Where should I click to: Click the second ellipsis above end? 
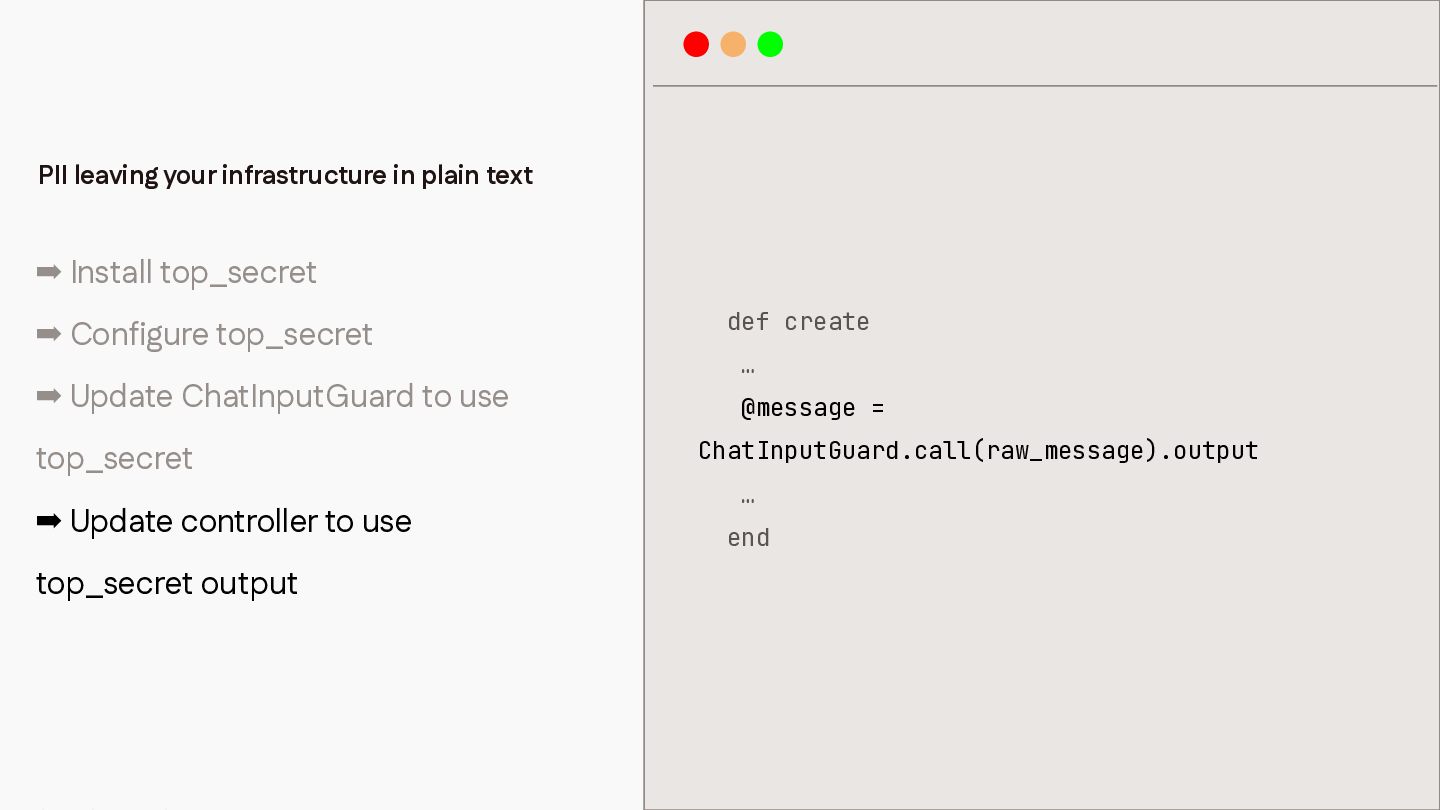(748, 499)
